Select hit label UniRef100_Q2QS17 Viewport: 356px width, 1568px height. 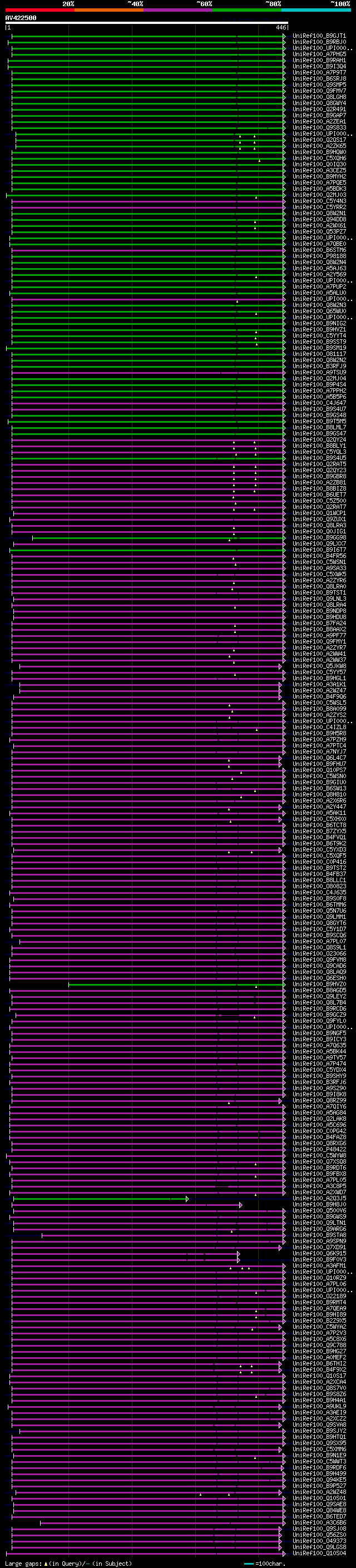319,140
